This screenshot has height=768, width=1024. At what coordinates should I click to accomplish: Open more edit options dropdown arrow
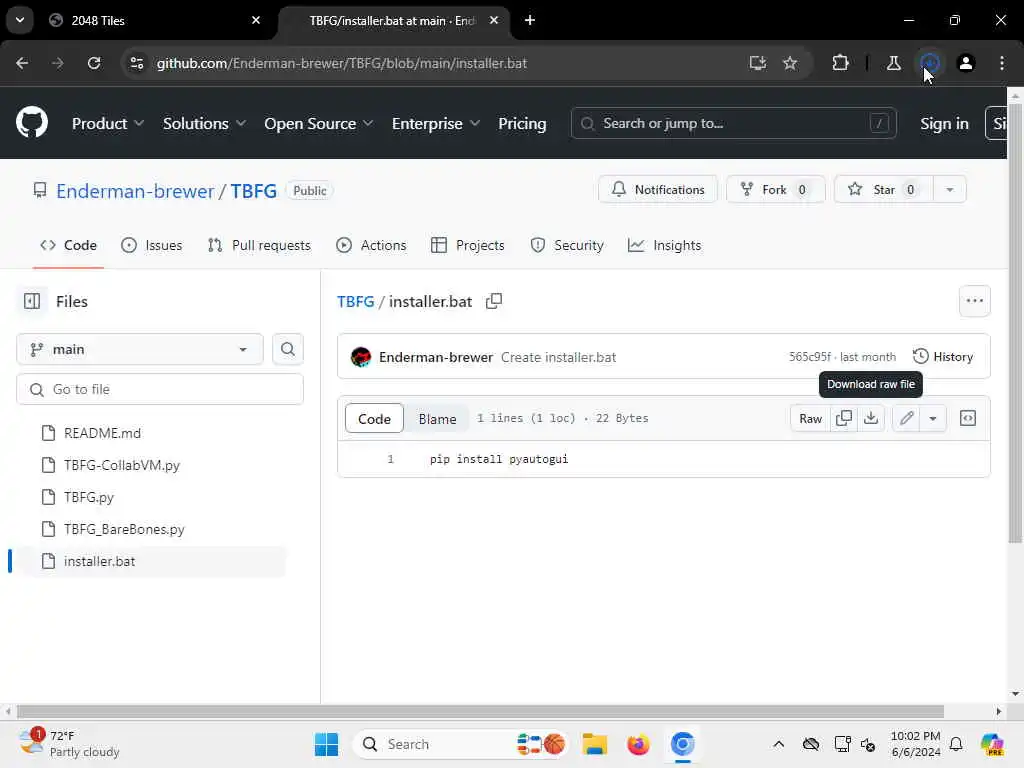(x=933, y=418)
